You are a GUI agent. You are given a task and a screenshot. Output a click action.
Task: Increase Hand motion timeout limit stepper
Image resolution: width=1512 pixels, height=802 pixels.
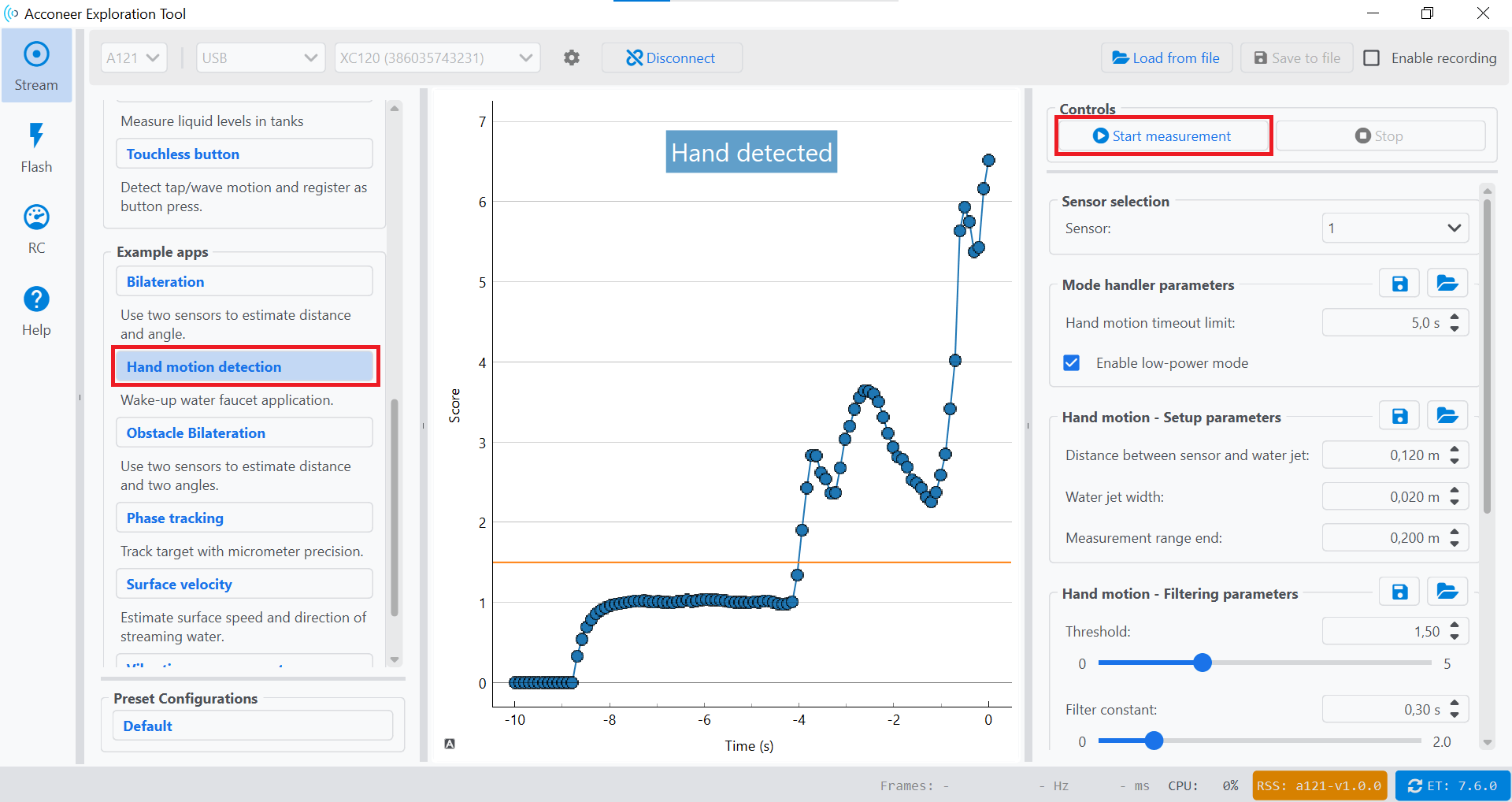click(x=1455, y=317)
